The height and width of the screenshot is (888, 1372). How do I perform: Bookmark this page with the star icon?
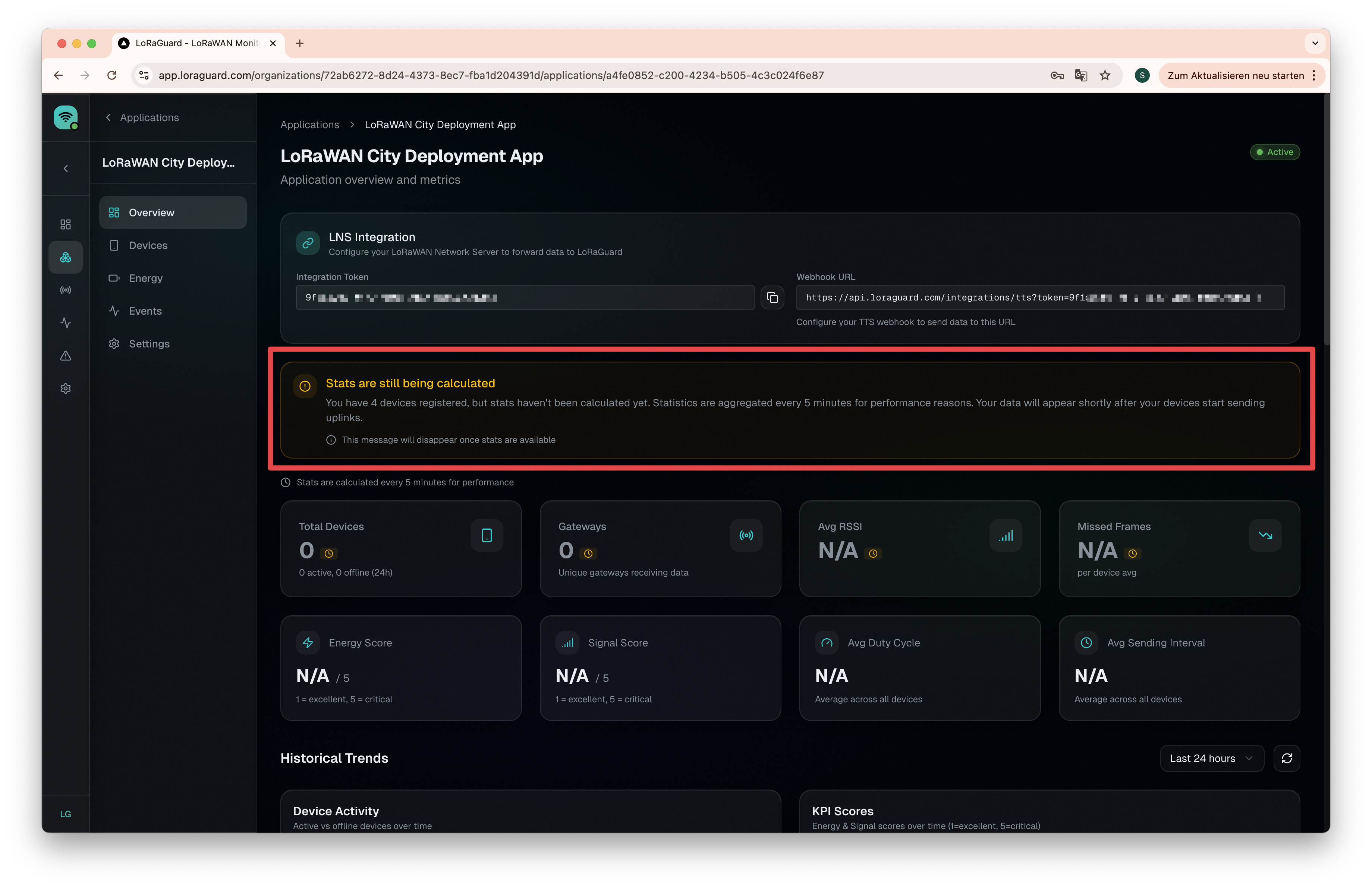pos(1105,75)
